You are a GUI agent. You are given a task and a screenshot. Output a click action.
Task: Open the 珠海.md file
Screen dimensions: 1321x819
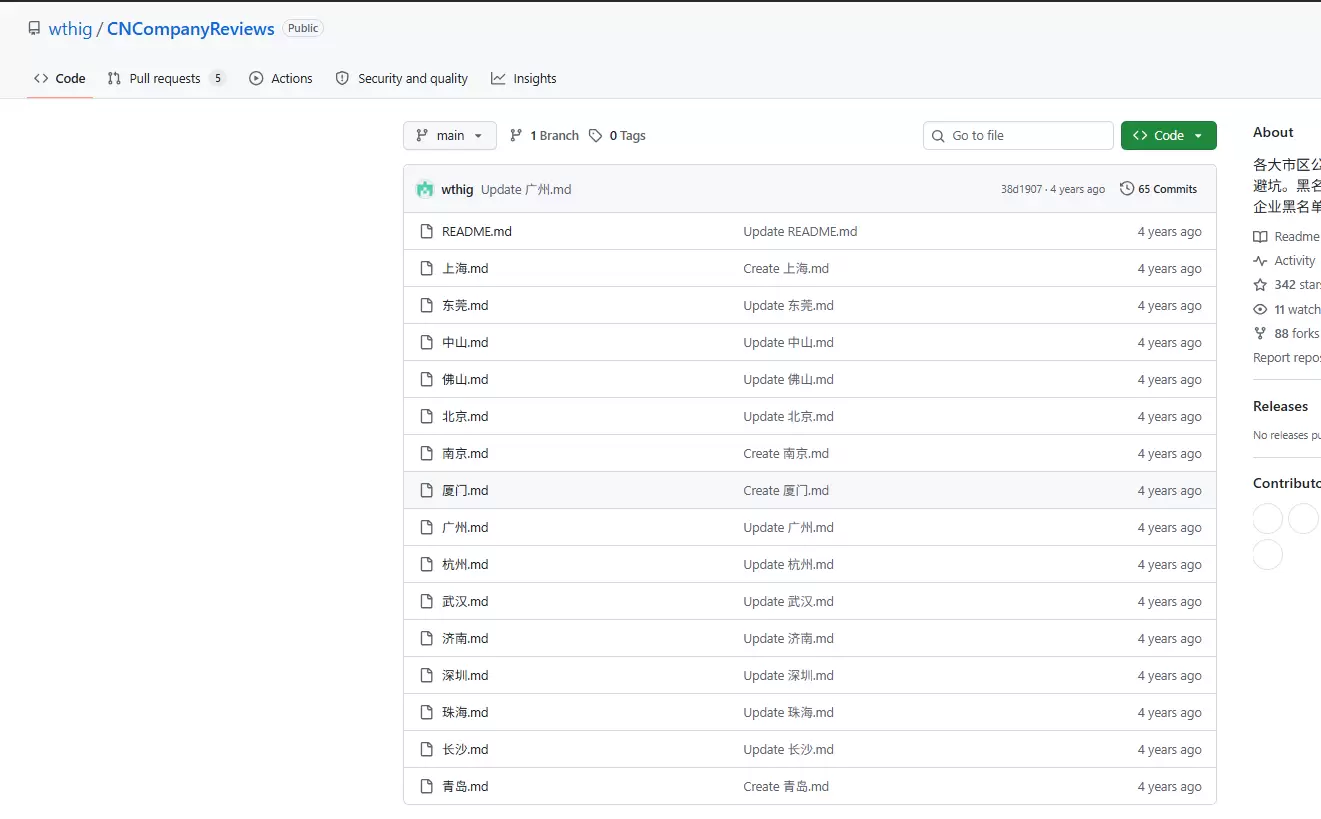pyautogui.click(x=465, y=713)
